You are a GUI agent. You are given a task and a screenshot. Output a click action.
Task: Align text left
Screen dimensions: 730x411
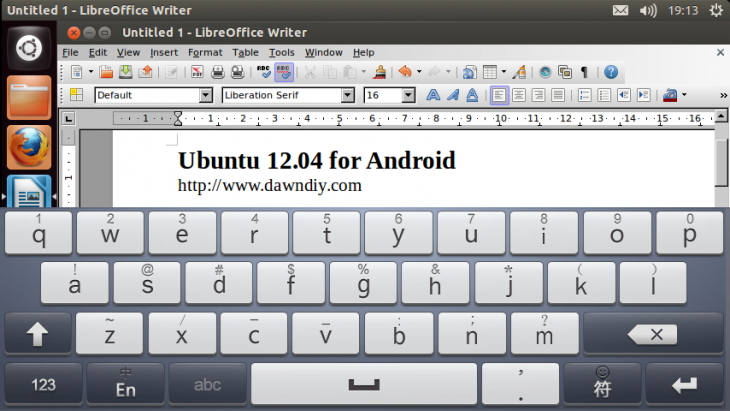point(499,95)
